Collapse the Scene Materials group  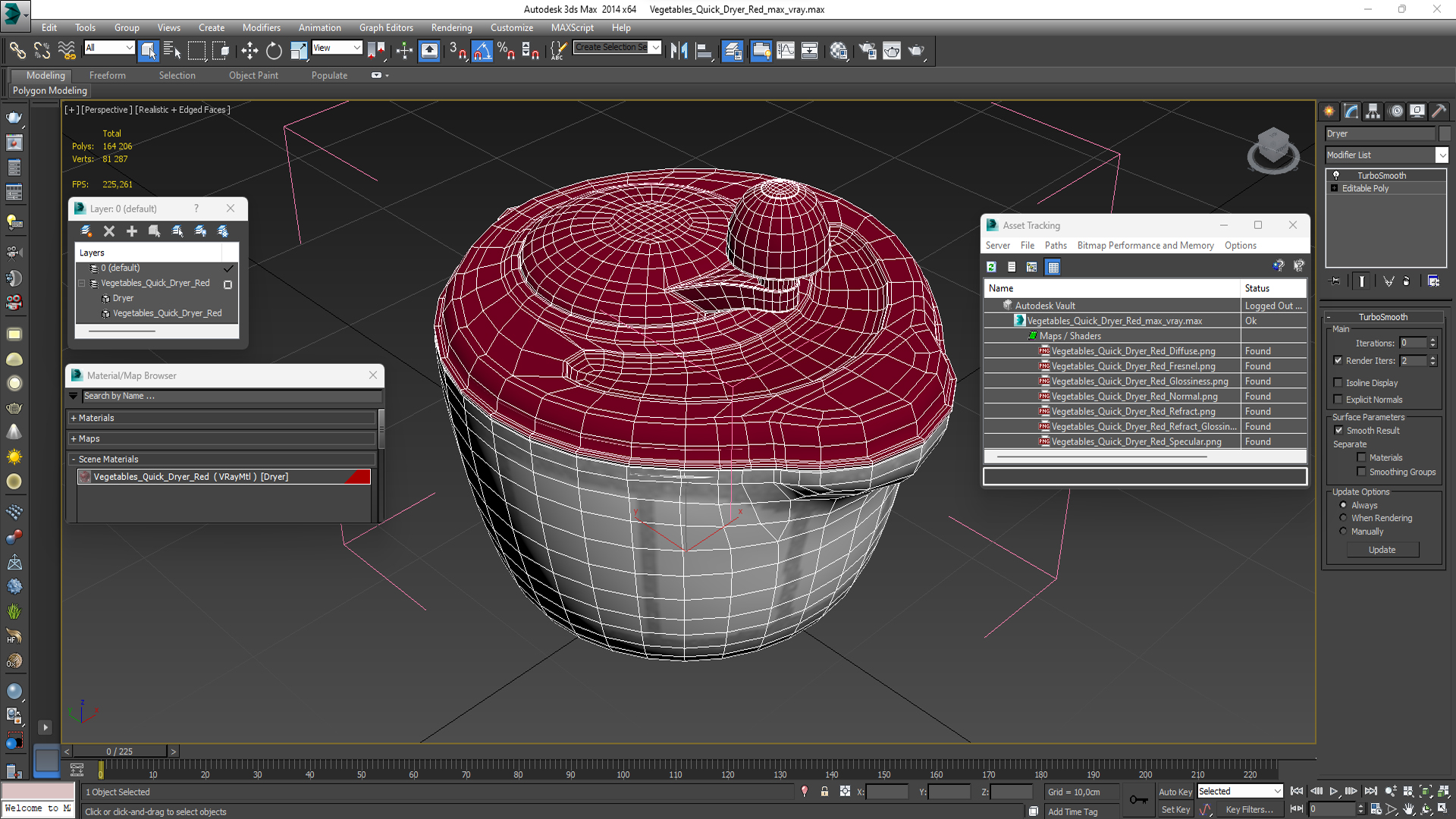coord(221,459)
